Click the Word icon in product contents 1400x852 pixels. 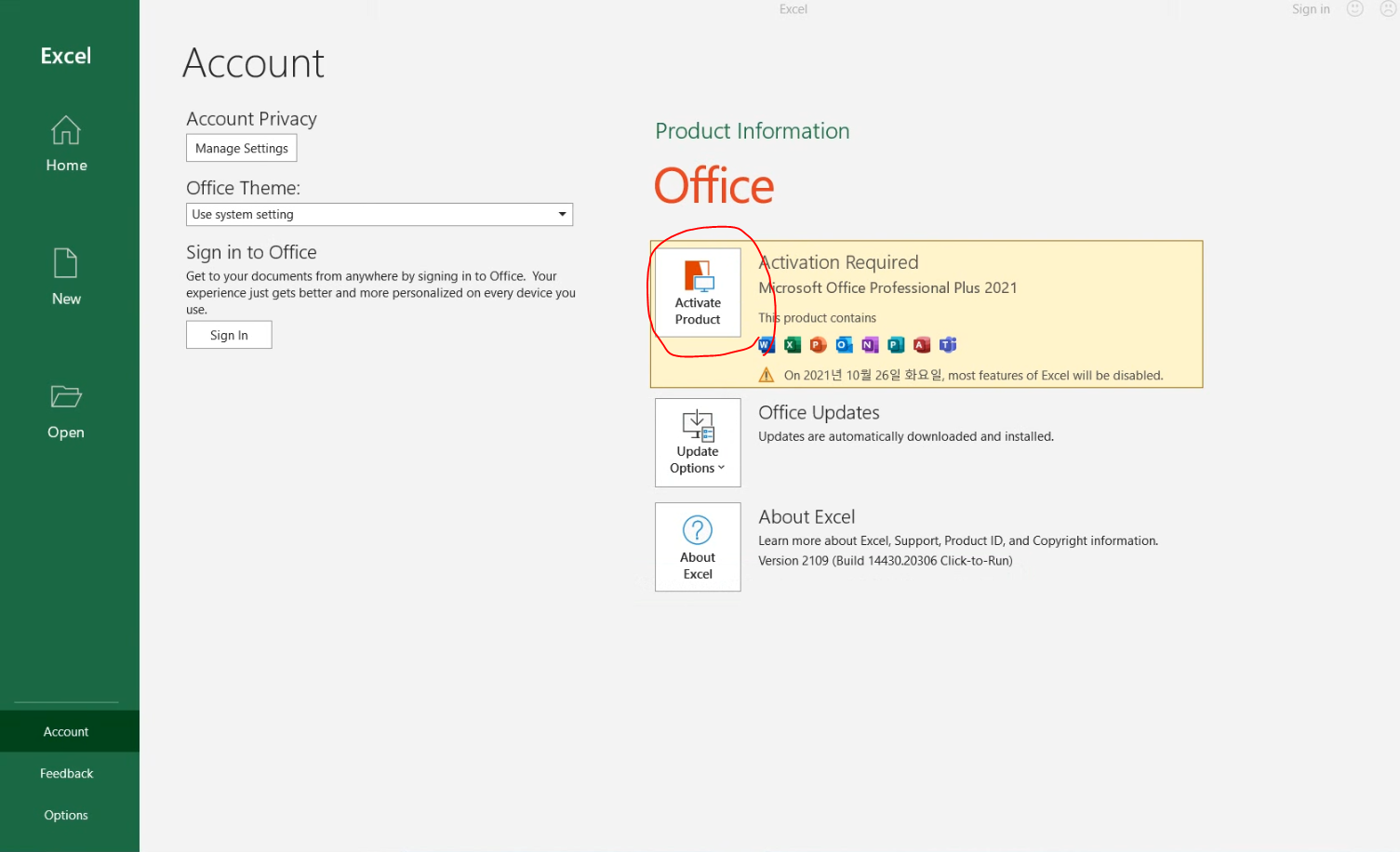[x=767, y=345]
